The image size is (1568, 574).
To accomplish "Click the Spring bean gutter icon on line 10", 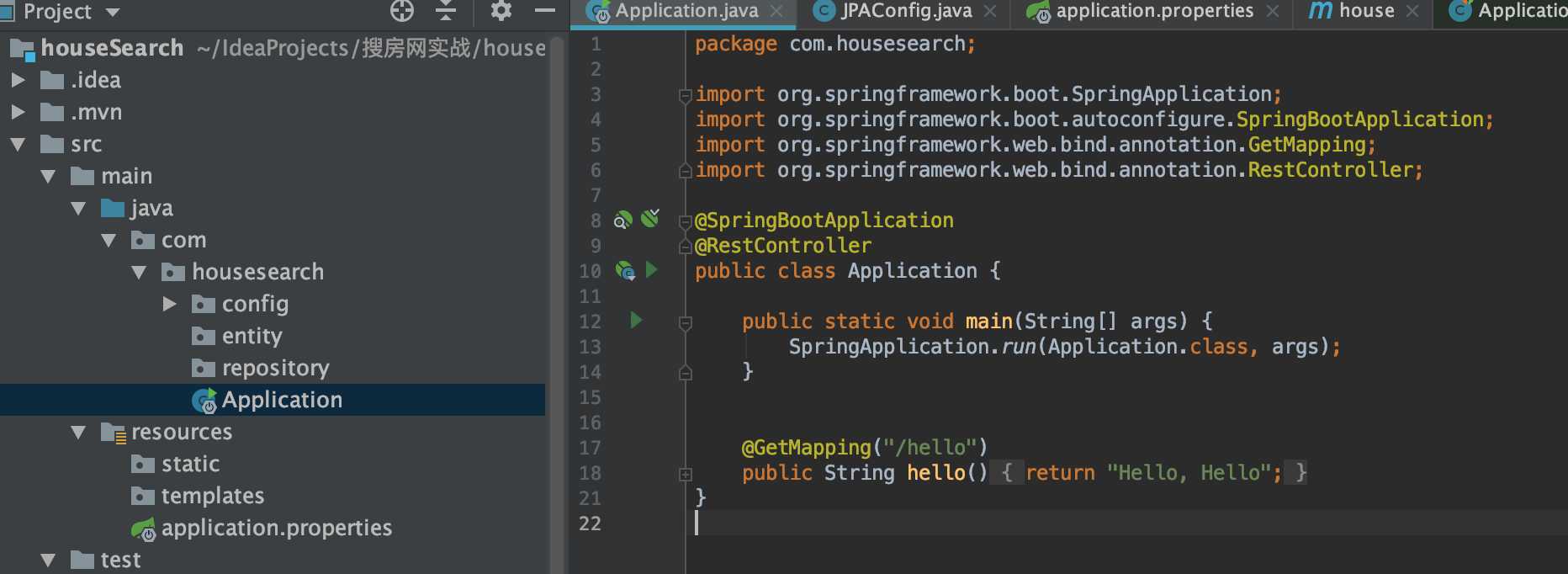I will [625, 271].
